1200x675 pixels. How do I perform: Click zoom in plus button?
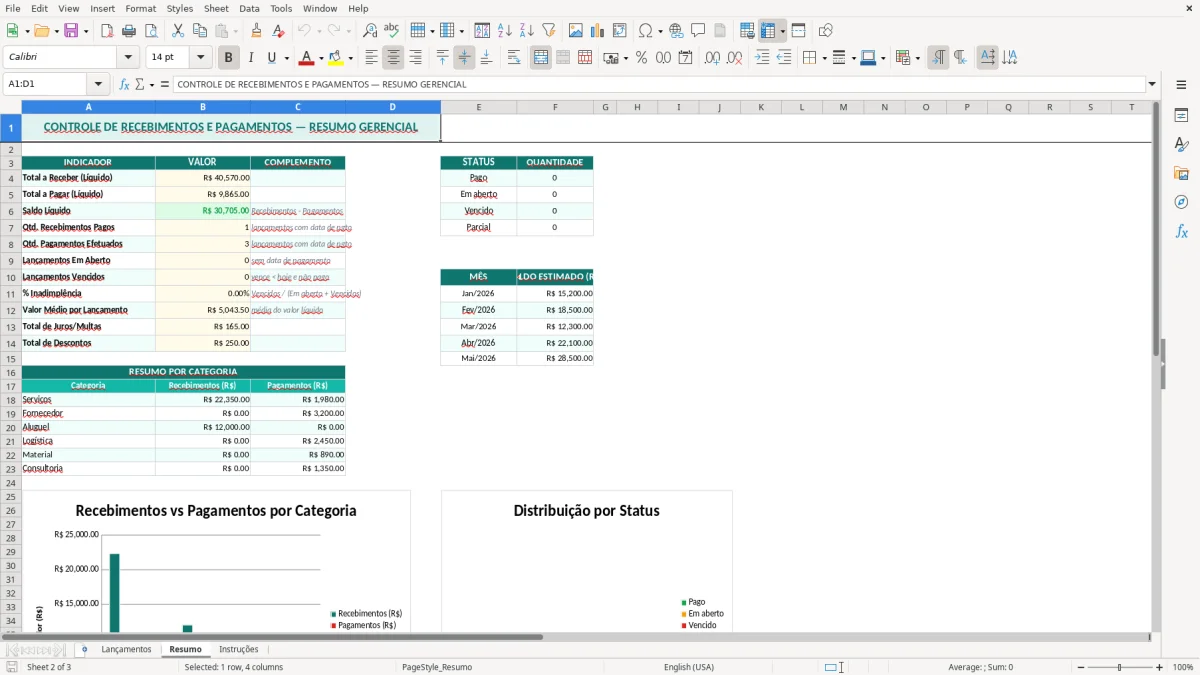pos(1160,667)
